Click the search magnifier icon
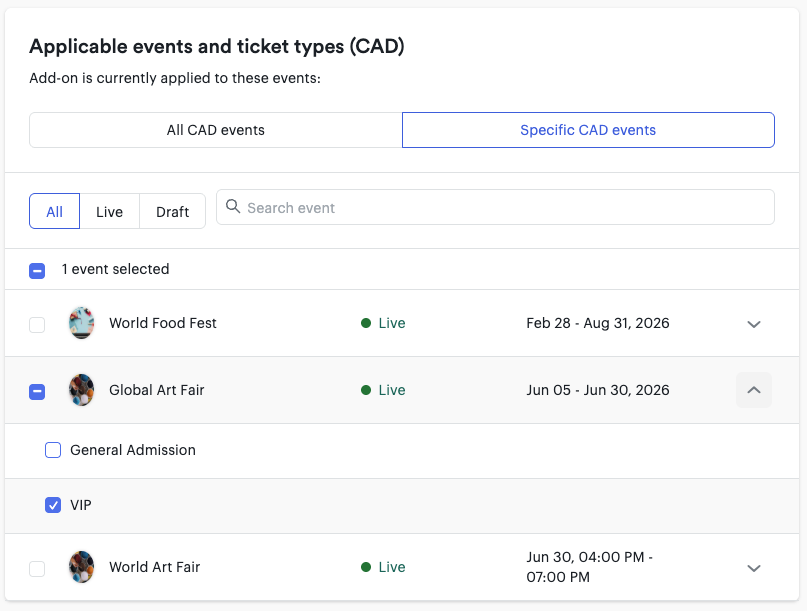This screenshot has height=611, width=807. pyautogui.click(x=233, y=207)
